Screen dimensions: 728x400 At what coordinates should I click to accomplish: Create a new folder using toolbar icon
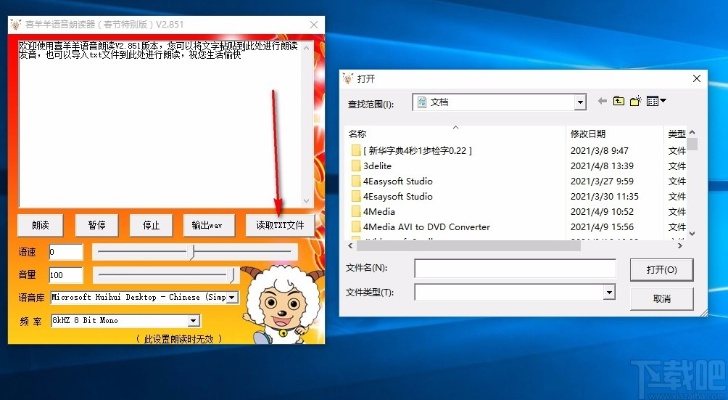tap(636, 101)
